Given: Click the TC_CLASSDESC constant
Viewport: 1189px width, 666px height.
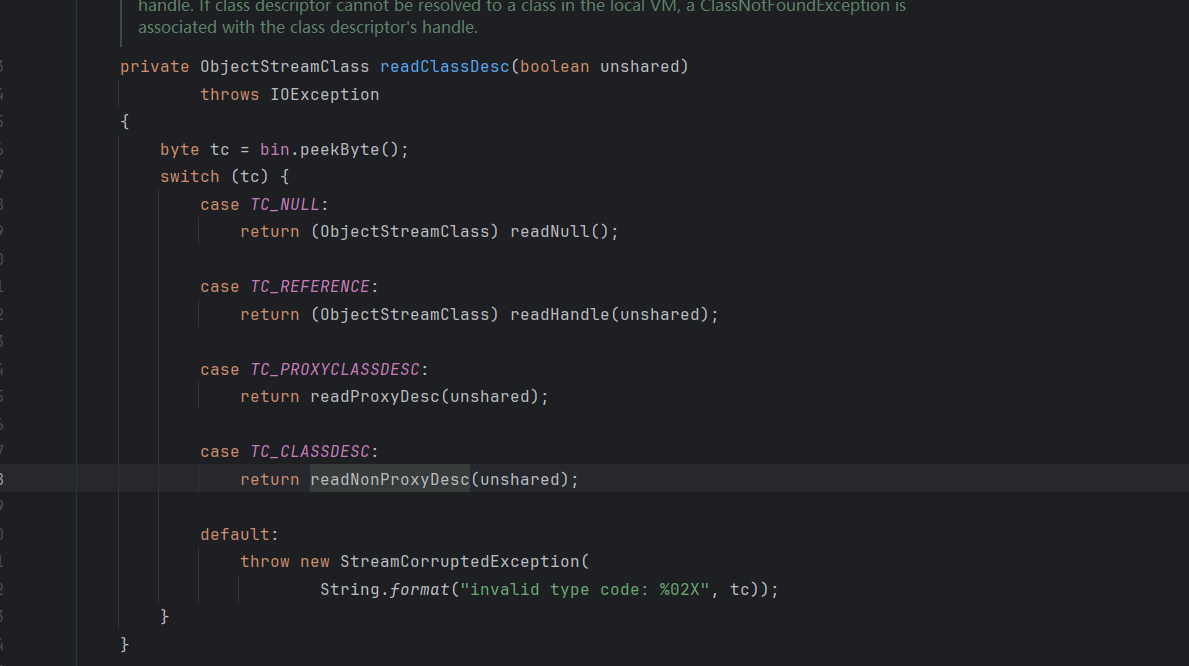Looking at the screenshot, I should (309, 452).
